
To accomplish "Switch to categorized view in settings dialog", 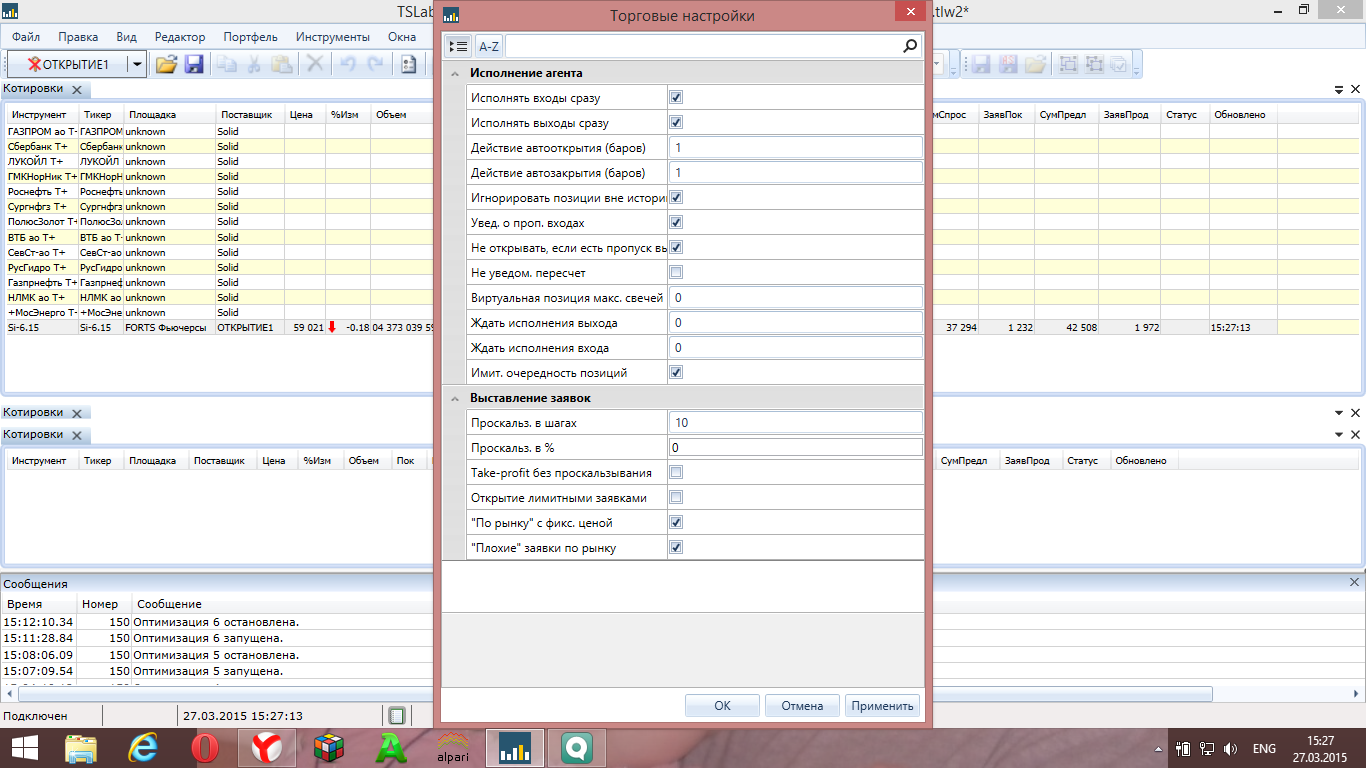I will 458,46.
